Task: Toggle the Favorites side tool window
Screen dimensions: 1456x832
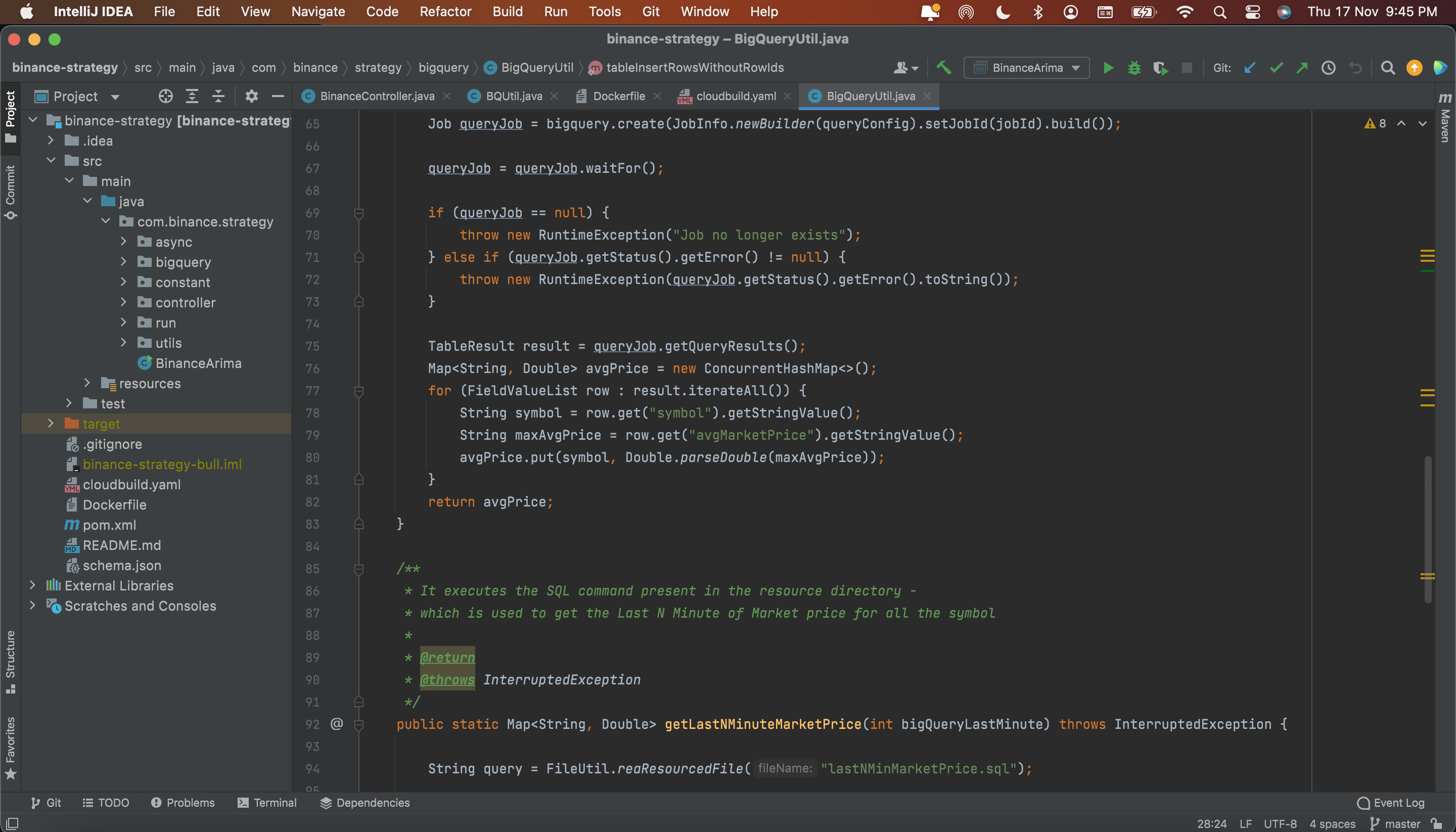Action: click(x=10, y=748)
